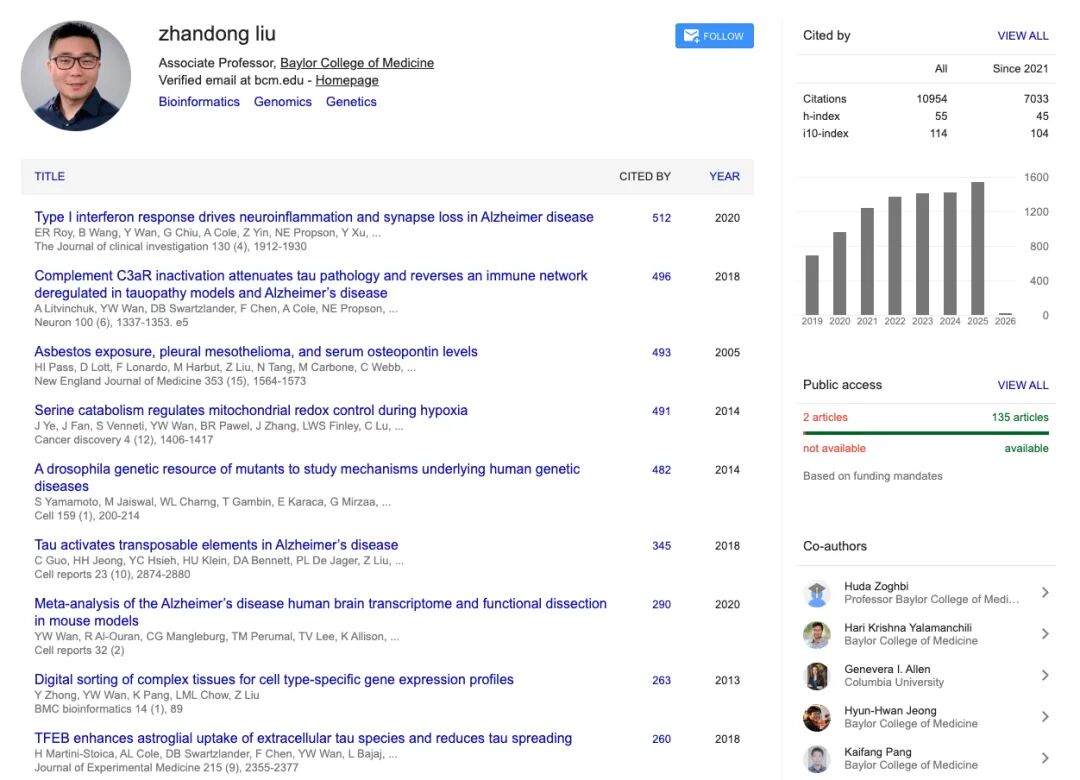Open the Baylor College of Medicine link
The image size is (1080, 780).
tap(357, 63)
